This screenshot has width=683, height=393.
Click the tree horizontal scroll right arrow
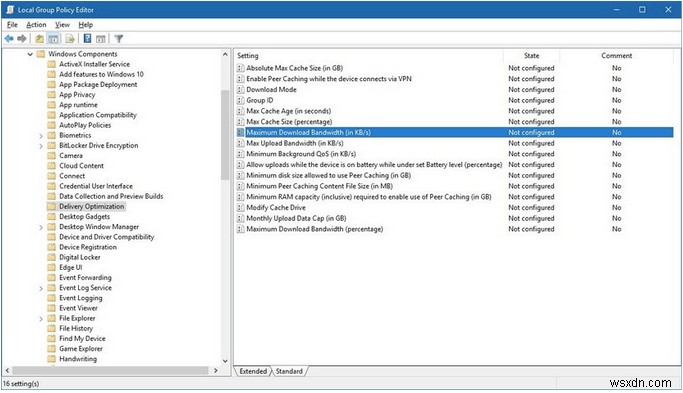tap(216, 370)
